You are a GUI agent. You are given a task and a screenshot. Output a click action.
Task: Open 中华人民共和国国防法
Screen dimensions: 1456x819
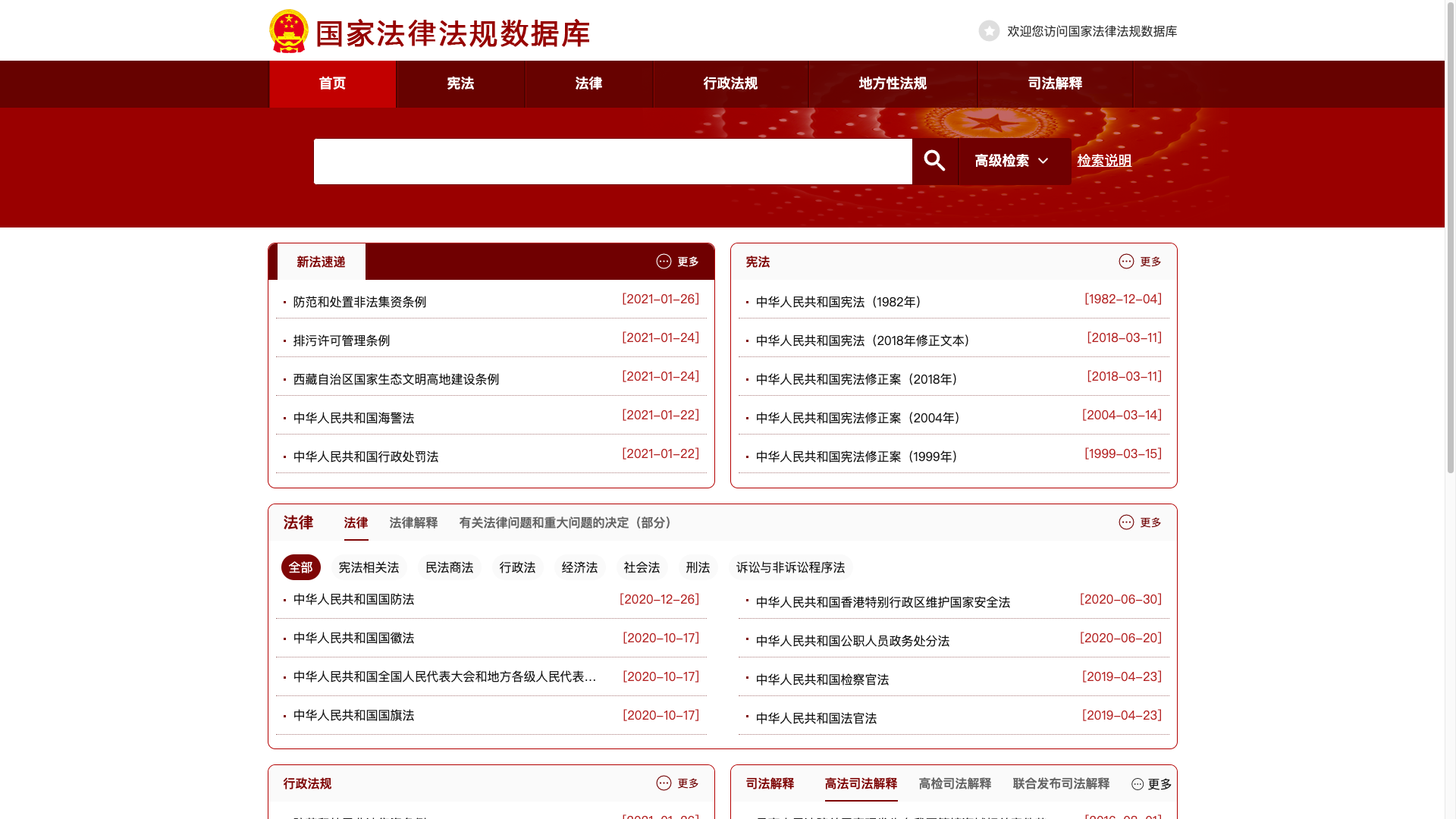[x=353, y=599]
